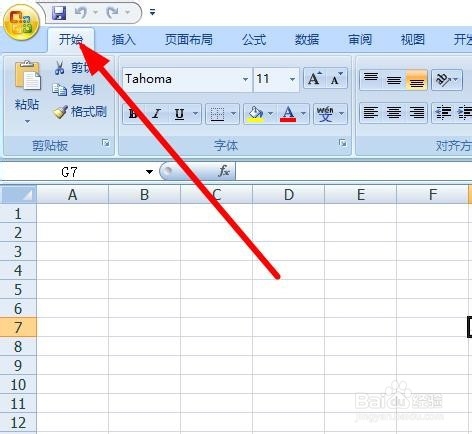Align text to the left
This screenshot has height=434, width=472.
point(371,112)
